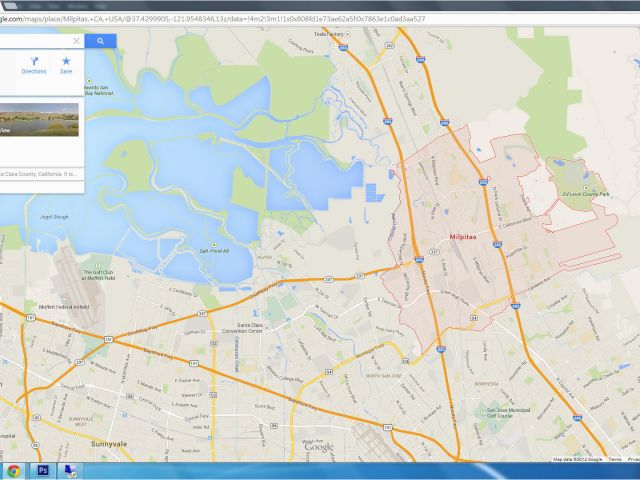Open the Privacy link at map corner
The height and width of the screenshot is (480, 640).
click(x=634, y=460)
